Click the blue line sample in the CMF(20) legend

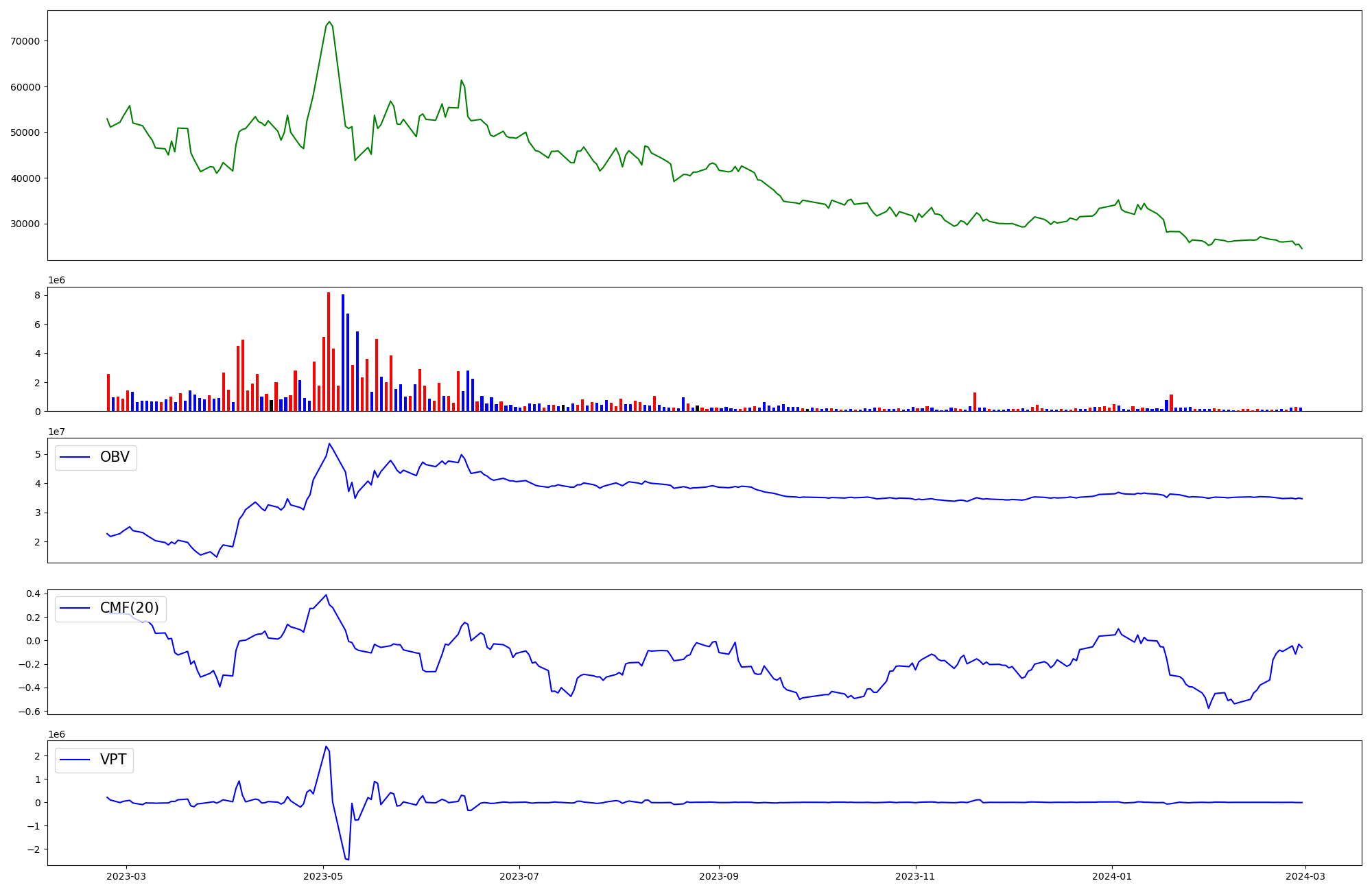click(x=75, y=609)
